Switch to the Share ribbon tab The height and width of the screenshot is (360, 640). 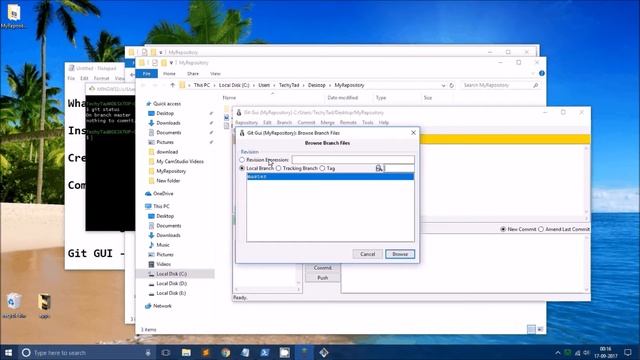click(193, 73)
